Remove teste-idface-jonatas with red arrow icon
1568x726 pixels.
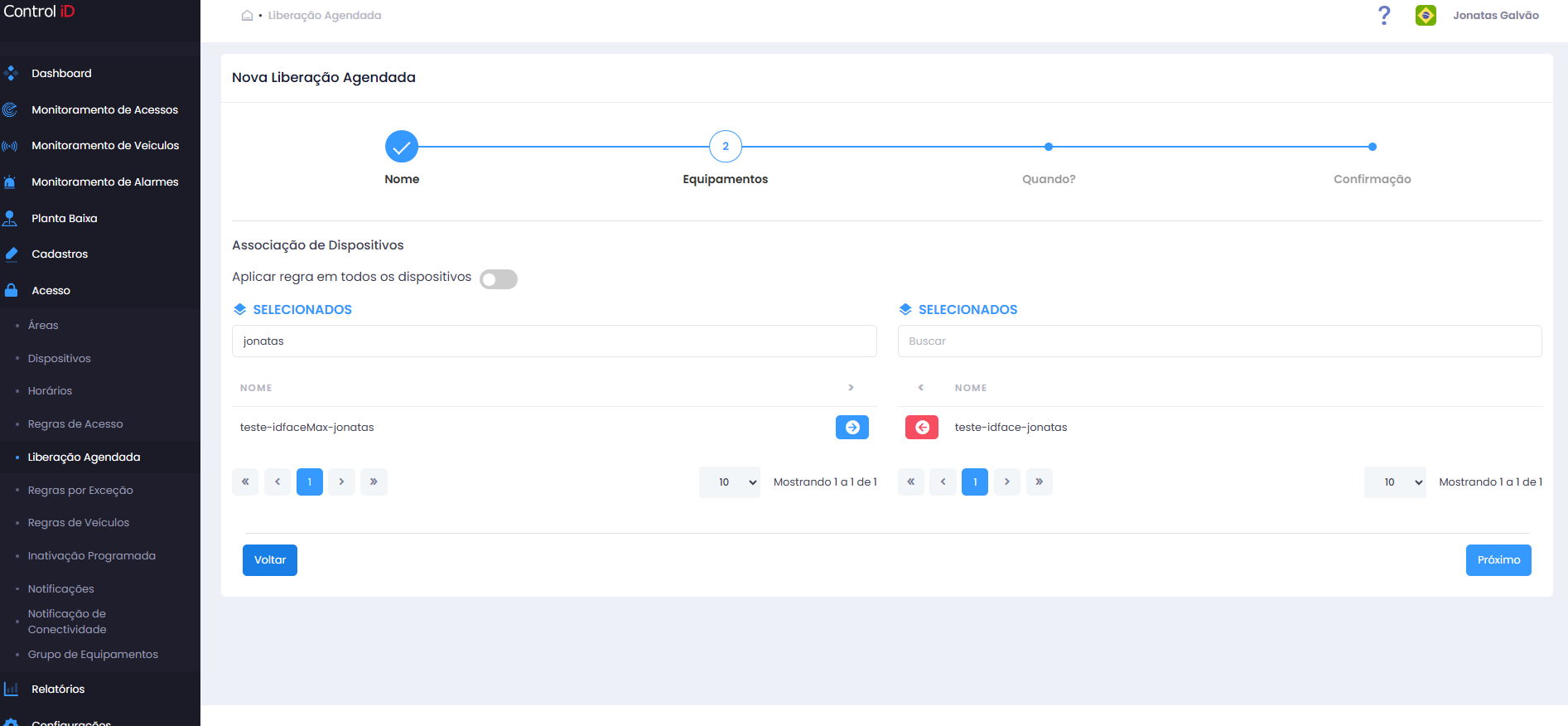922,427
